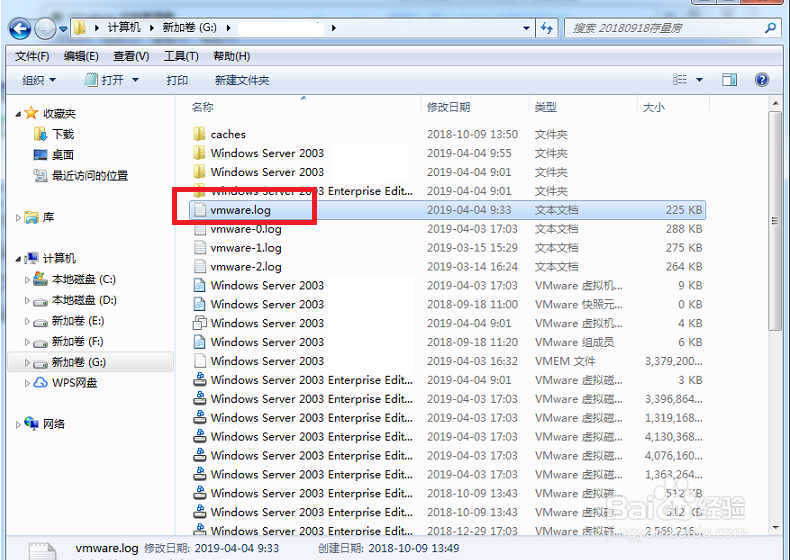Image resolution: width=790 pixels, height=560 pixels.
Task: Click the caches folder icon
Action: [200, 134]
